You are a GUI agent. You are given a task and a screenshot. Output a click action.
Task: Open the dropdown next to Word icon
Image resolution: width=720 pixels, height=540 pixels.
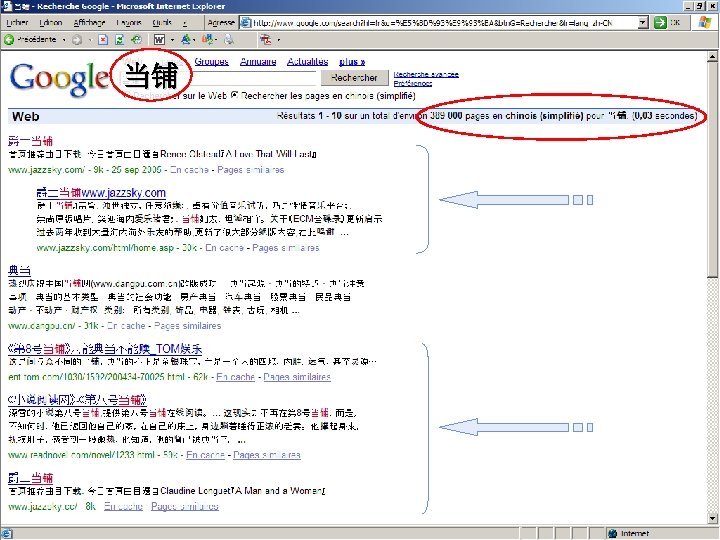point(172,40)
